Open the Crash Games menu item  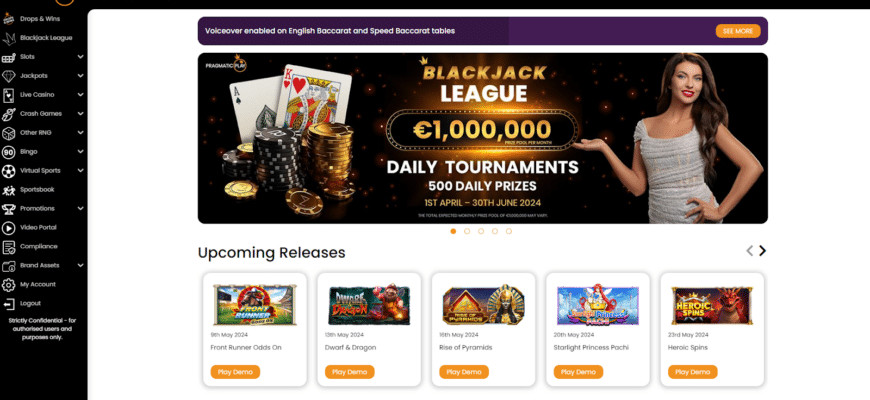click(41, 114)
